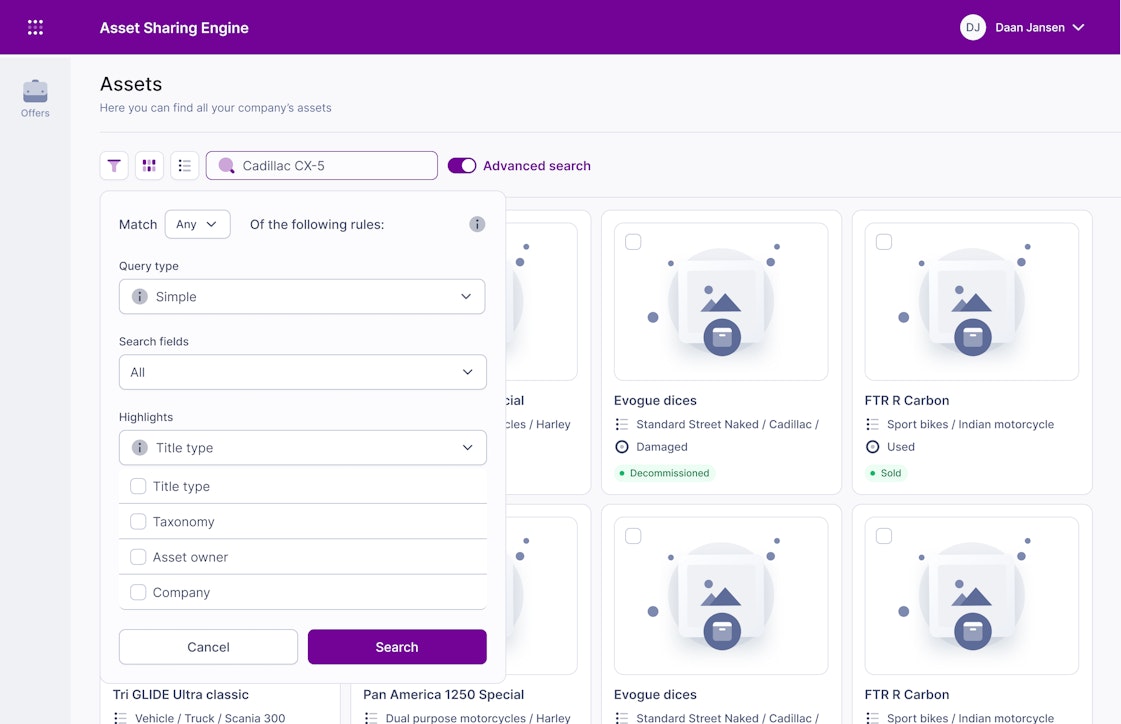Switch to the grid view icon
Image resolution: width=1121 pixels, height=724 pixels.
(x=149, y=166)
